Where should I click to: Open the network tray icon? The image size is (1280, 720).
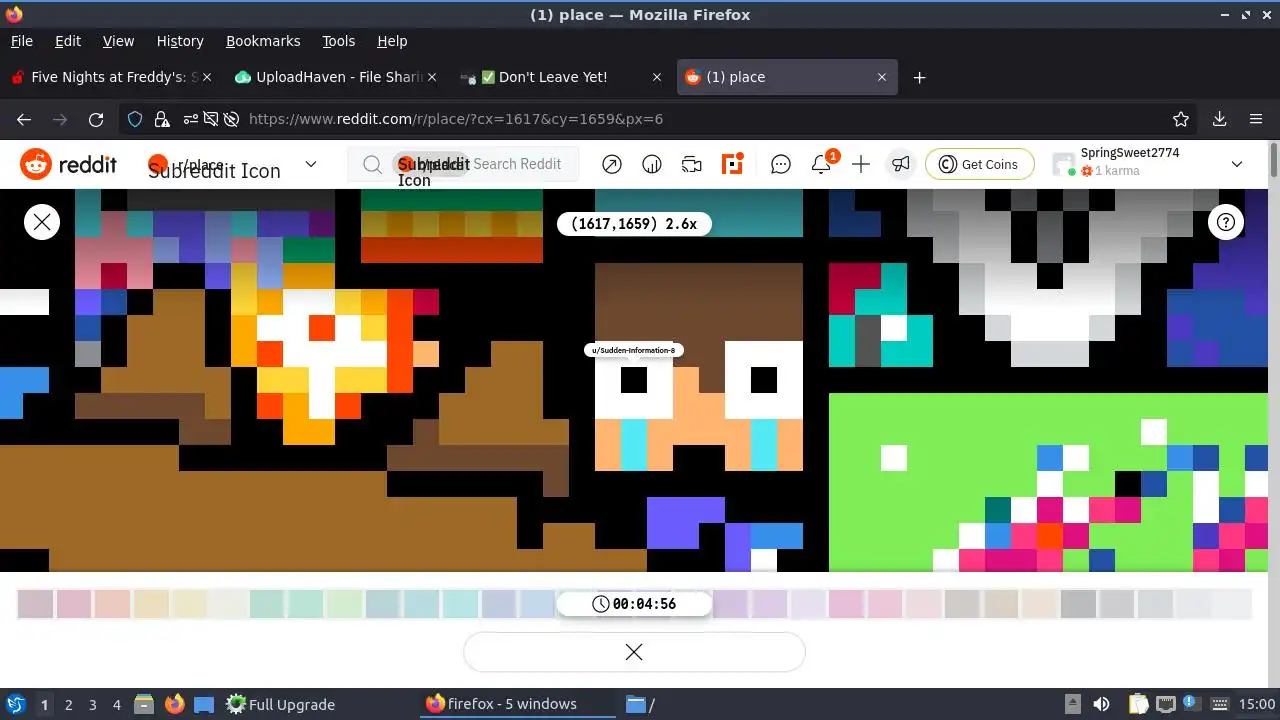pos(1165,704)
